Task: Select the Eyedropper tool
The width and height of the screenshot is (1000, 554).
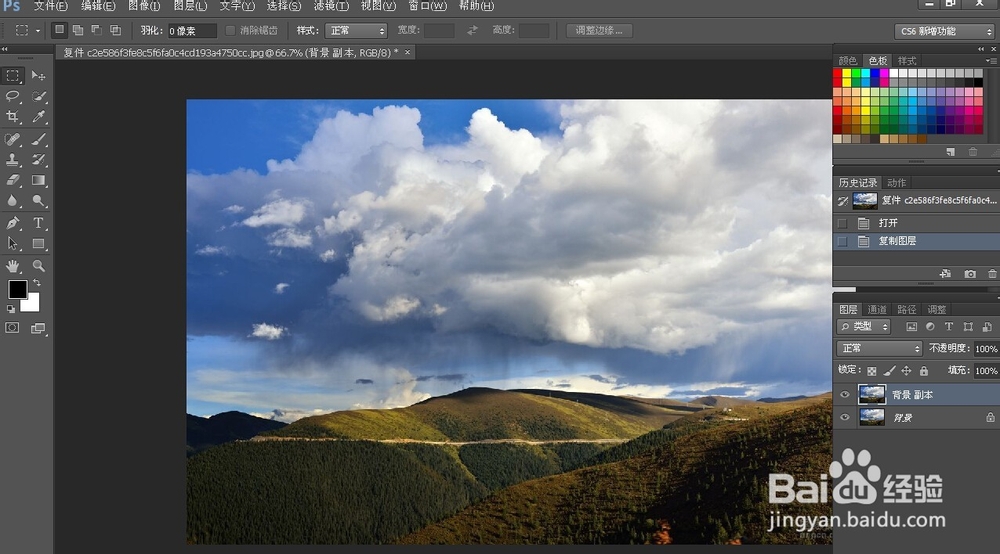Action: click(x=38, y=117)
